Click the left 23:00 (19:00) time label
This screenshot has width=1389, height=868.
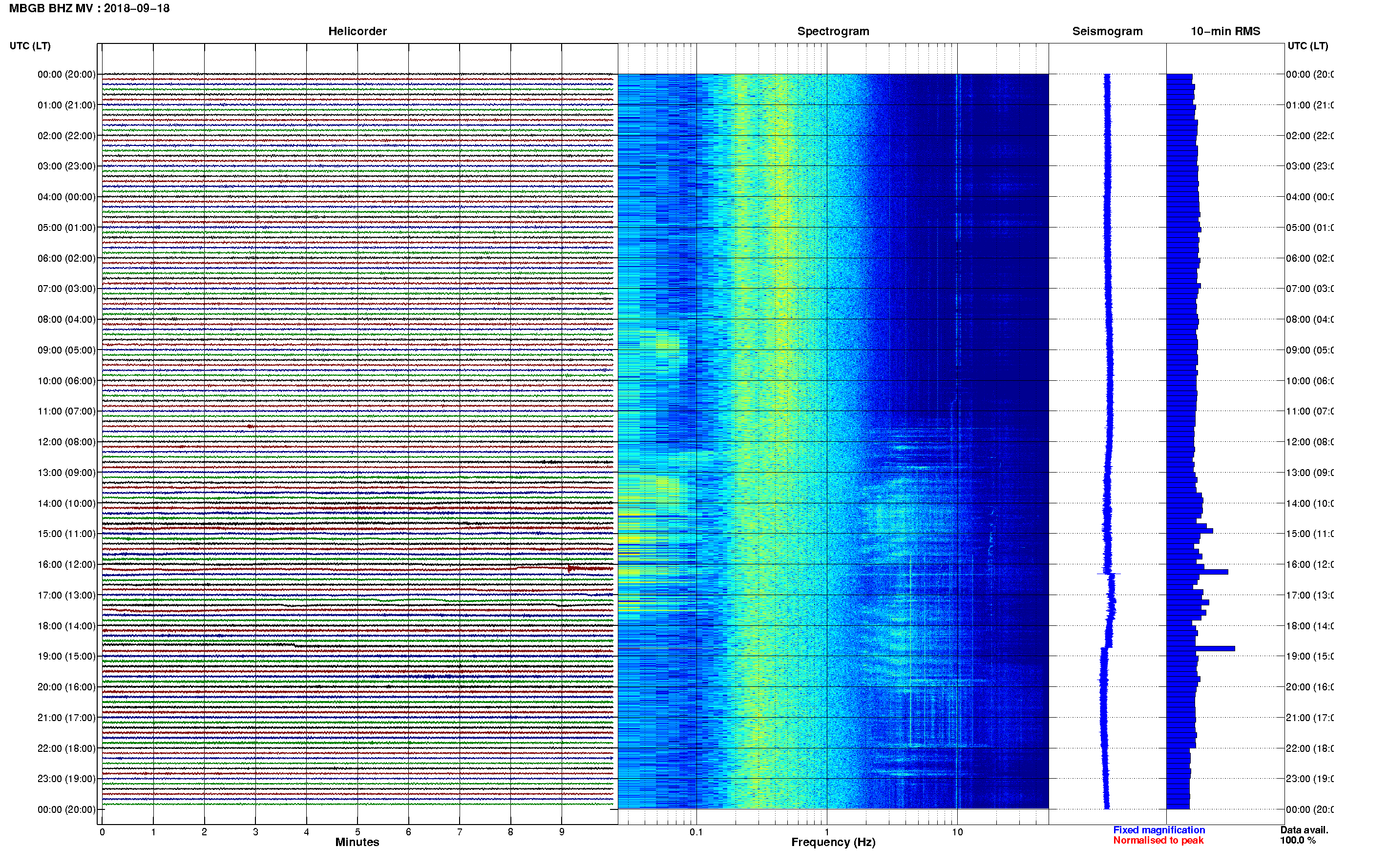66,779
